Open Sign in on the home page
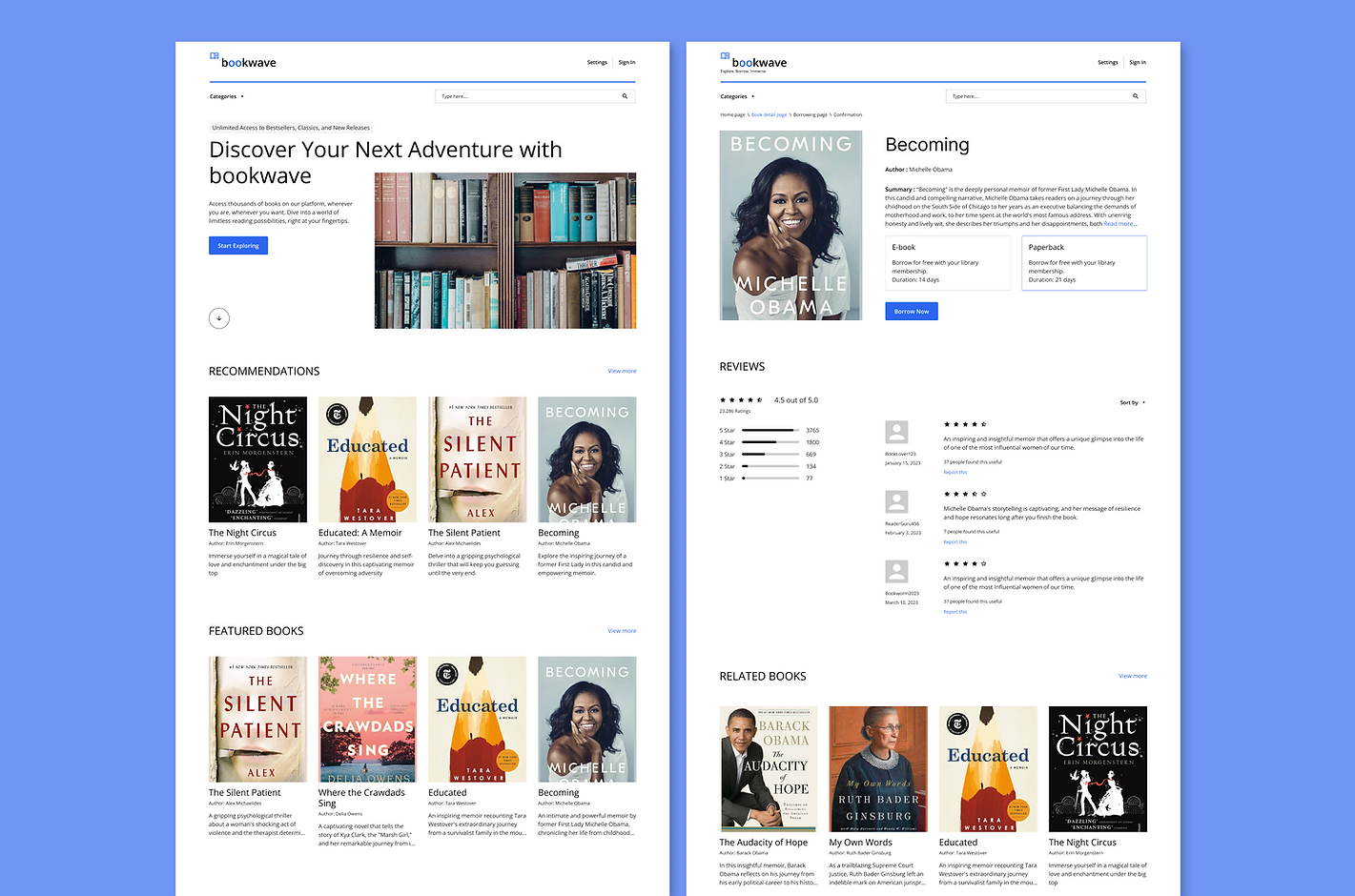Screen dimensions: 1355x896 click(x=626, y=62)
